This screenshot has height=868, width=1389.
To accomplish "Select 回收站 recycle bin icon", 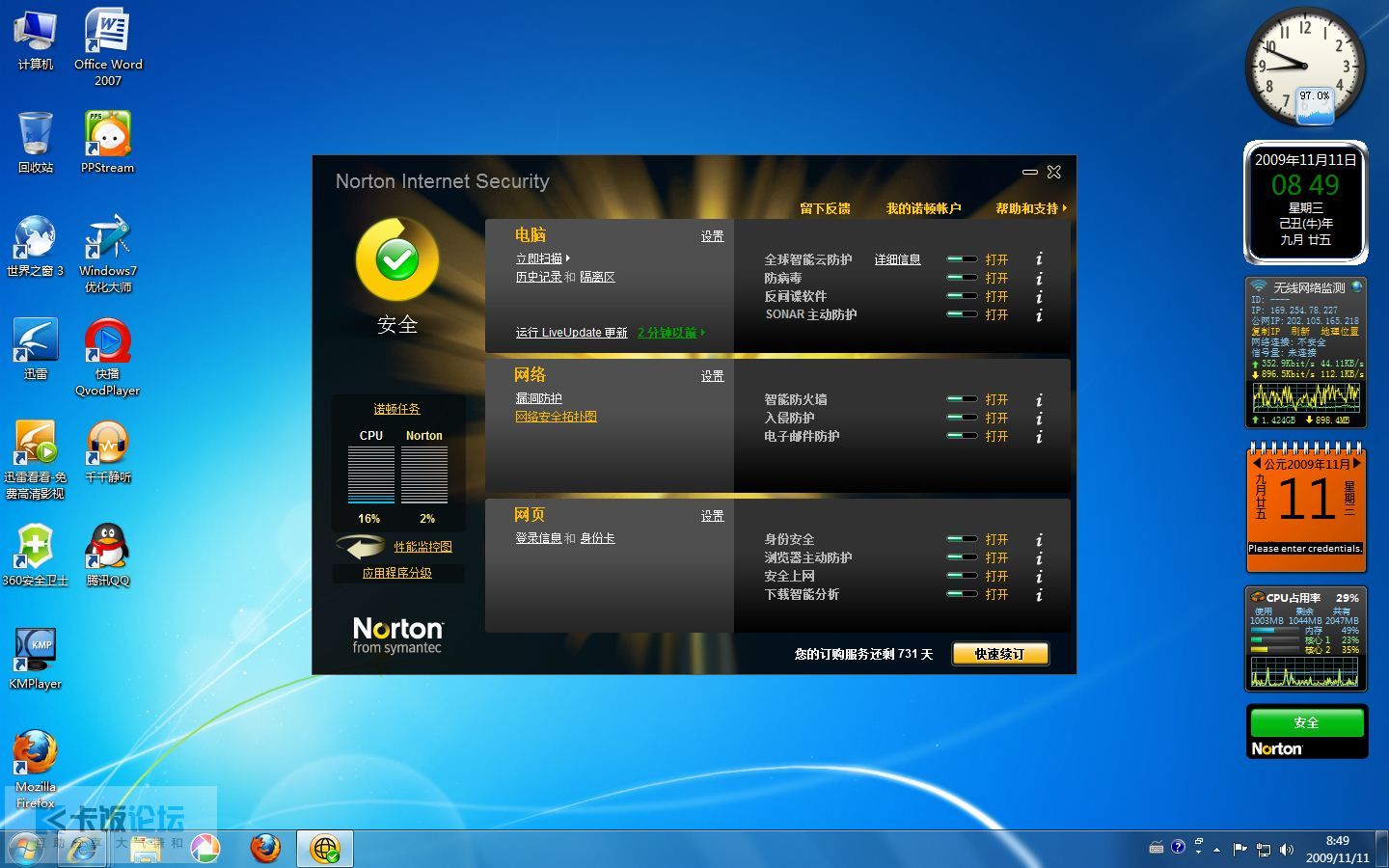I will point(35,142).
